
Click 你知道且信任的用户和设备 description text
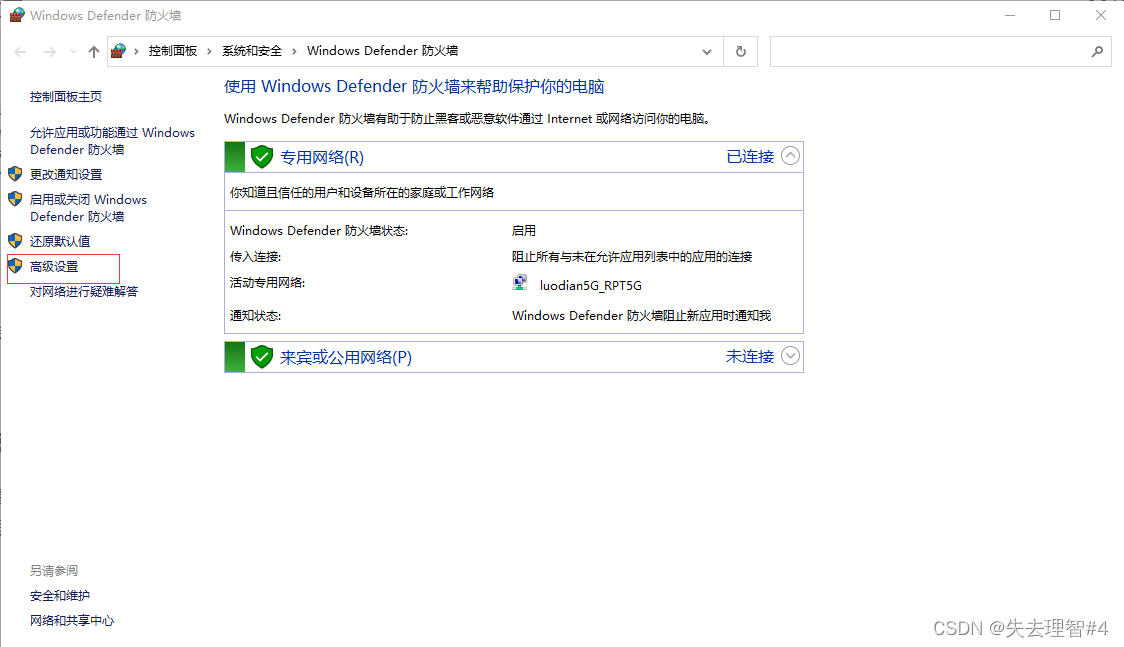[x=362, y=193]
